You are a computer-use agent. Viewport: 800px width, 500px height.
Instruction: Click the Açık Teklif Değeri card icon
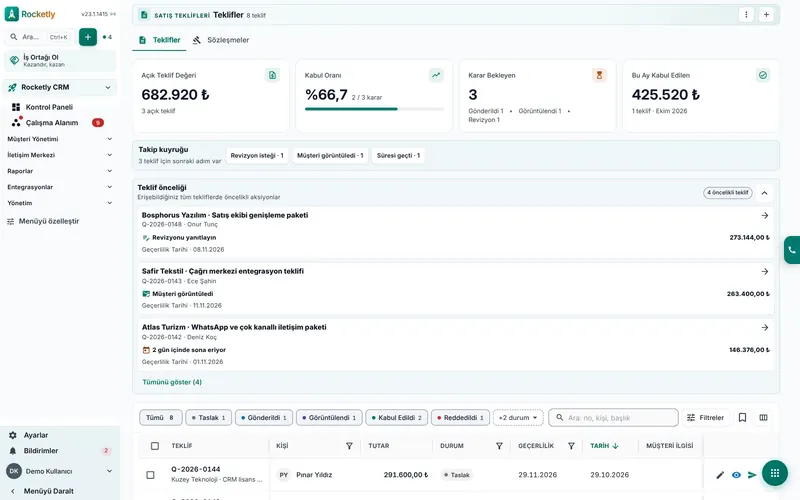[x=272, y=75]
